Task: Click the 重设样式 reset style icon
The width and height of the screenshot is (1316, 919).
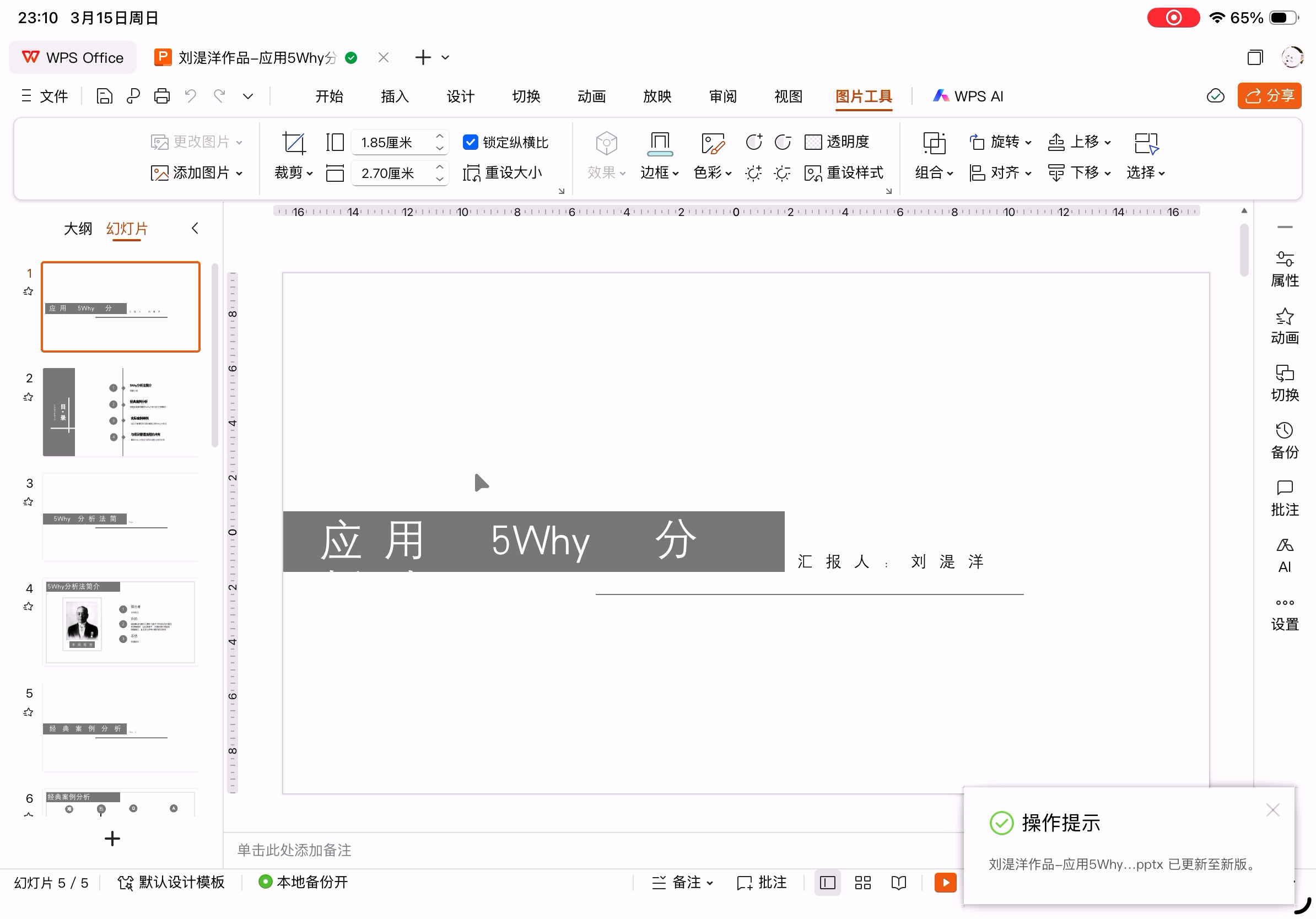Action: click(x=813, y=173)
